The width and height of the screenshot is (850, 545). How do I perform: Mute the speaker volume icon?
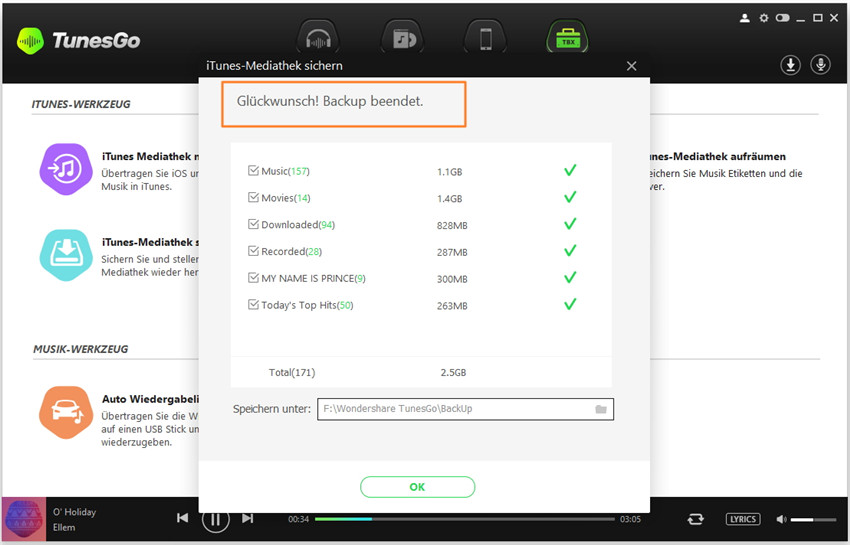781,520
